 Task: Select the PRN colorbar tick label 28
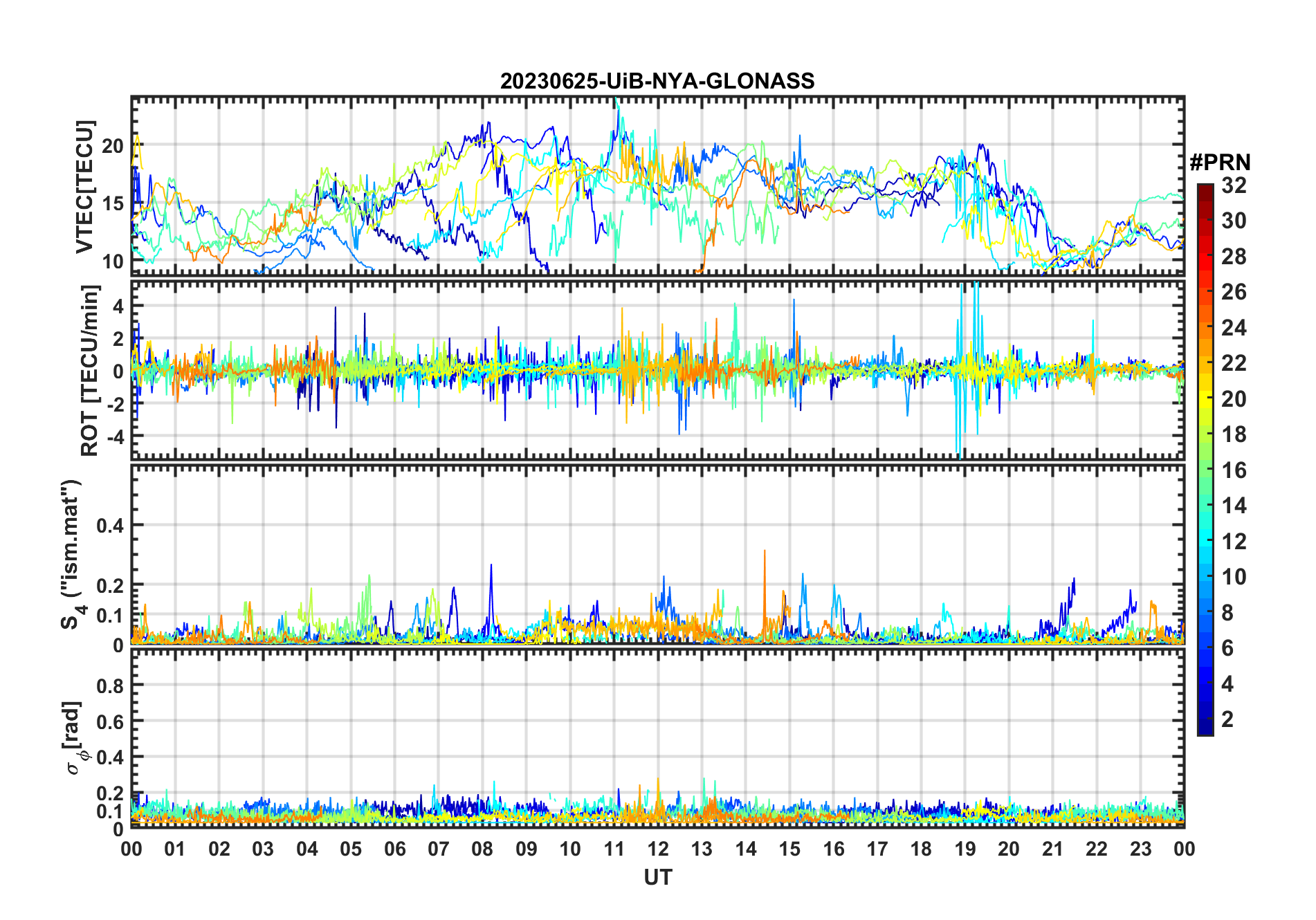click(1234, 257)
